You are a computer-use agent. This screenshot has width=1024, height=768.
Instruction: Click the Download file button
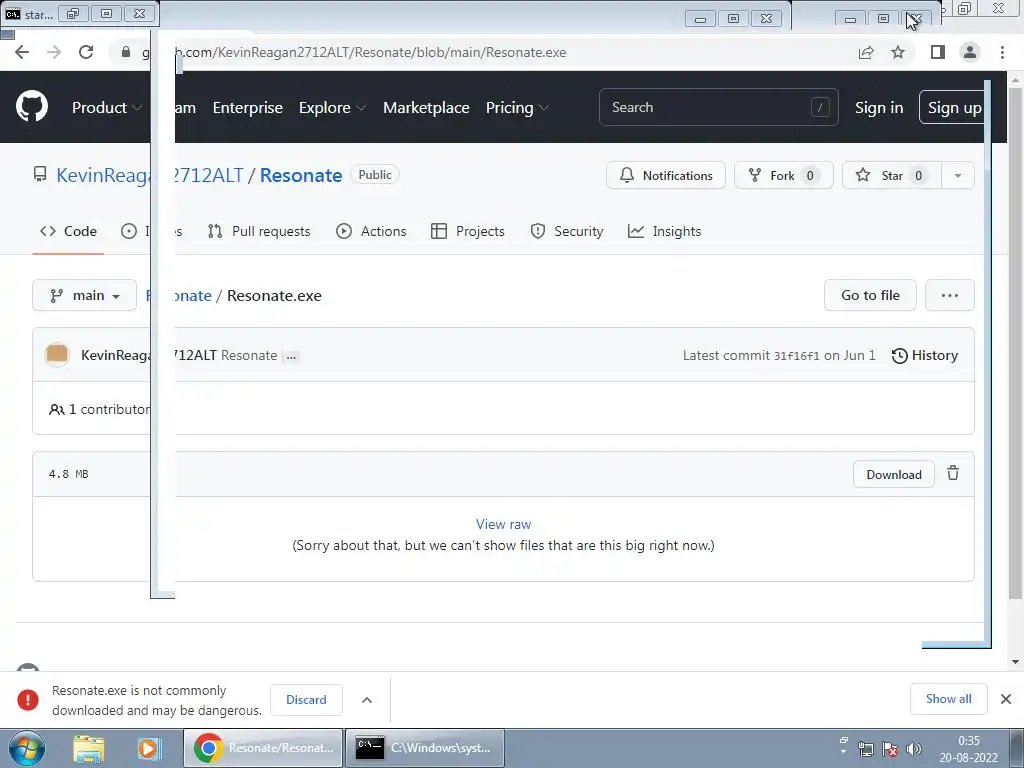[x=893, y=474]
